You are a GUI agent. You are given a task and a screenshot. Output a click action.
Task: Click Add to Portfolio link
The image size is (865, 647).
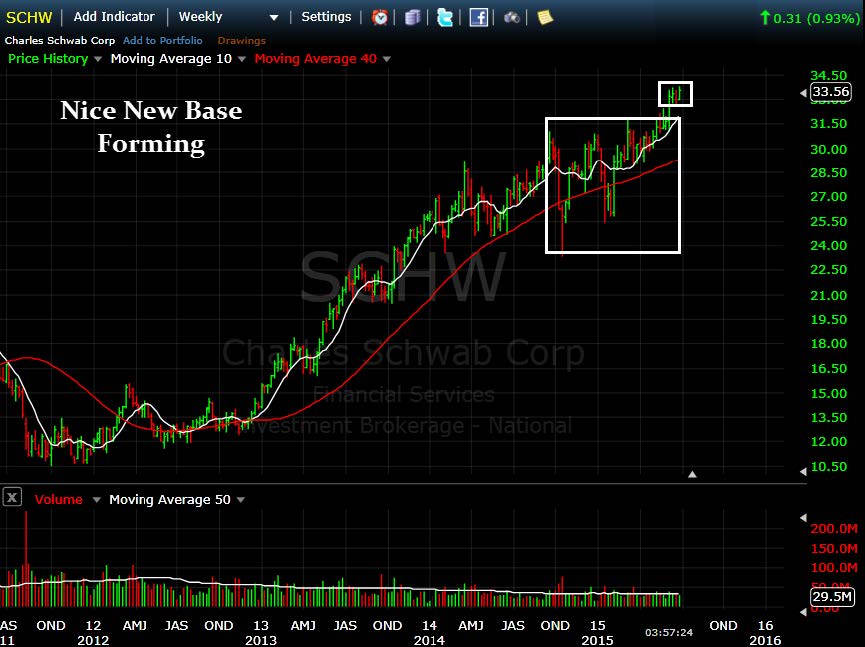tap(163, 40)
